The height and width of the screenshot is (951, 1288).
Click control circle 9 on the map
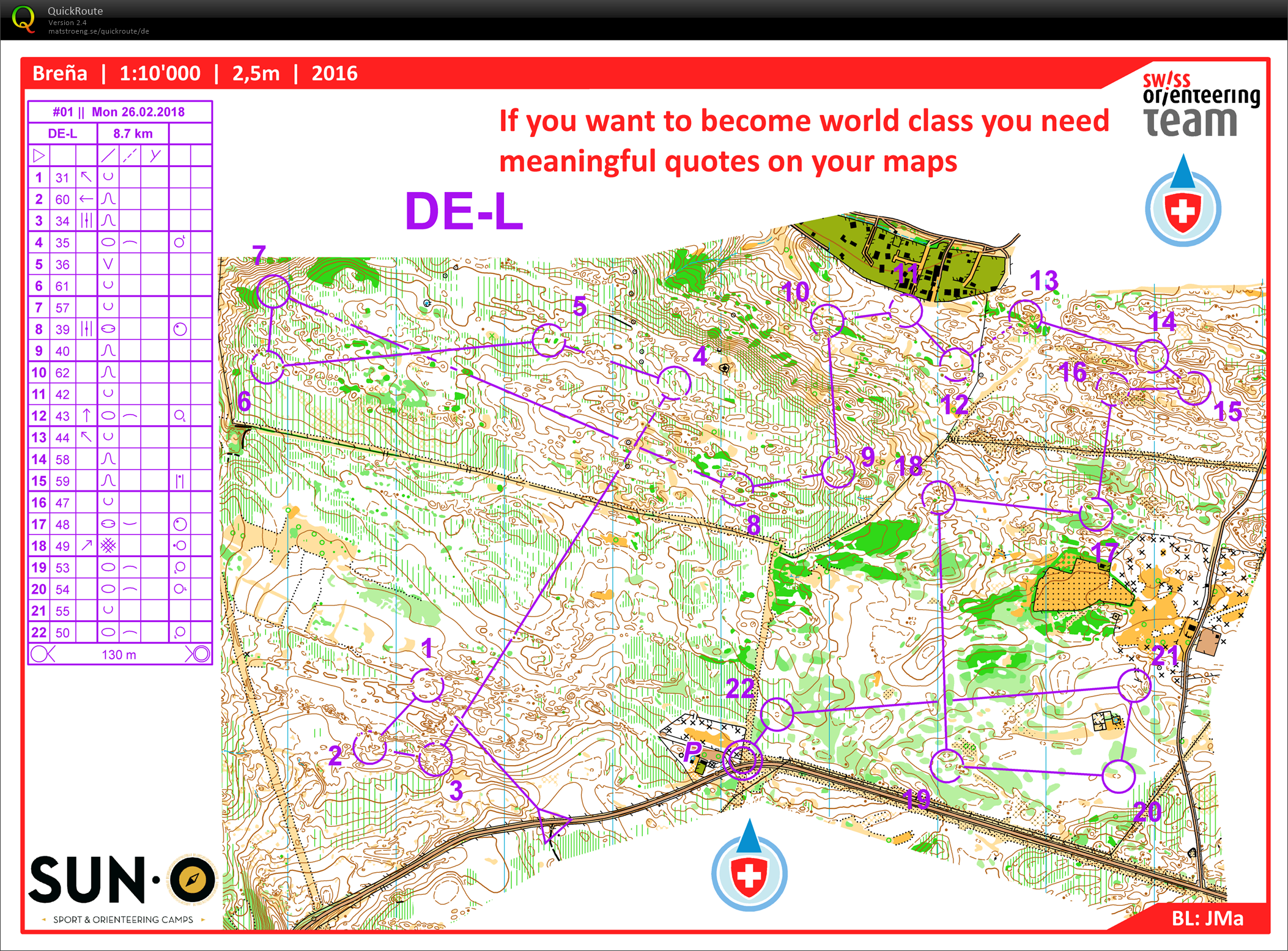point(837,470)
